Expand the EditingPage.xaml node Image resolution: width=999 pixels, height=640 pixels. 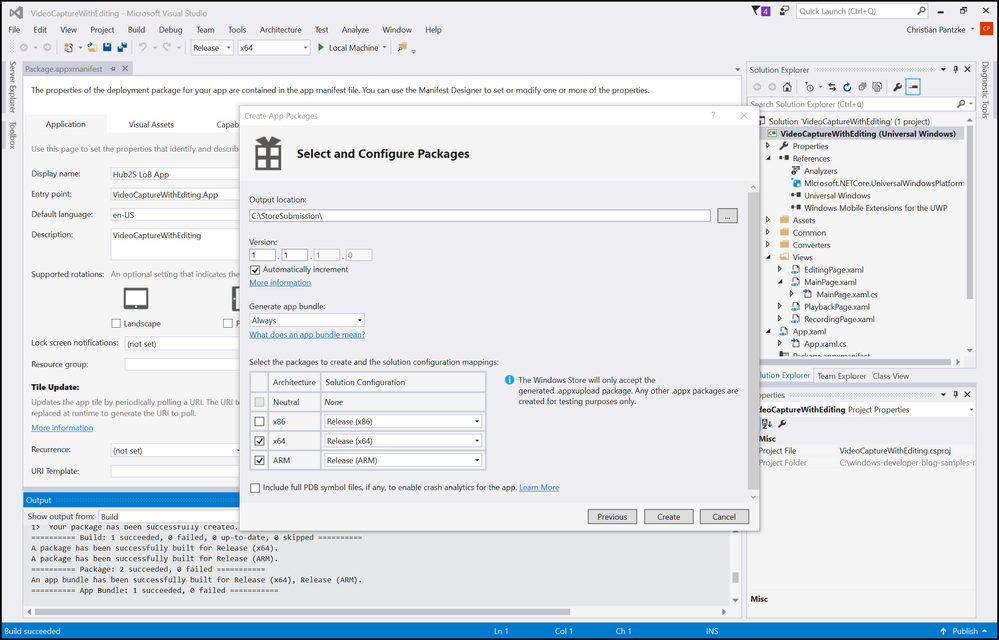pos(780,270)
